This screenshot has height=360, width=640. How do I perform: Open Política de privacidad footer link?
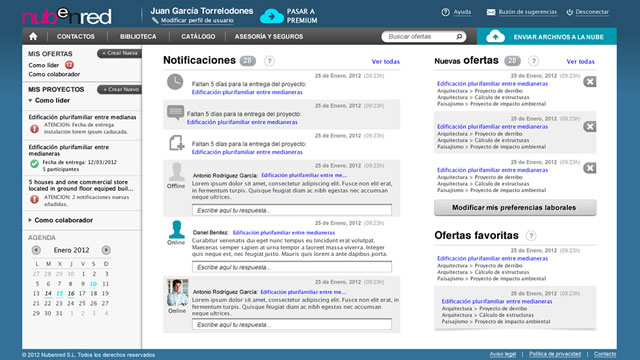[x=555, y=354]
